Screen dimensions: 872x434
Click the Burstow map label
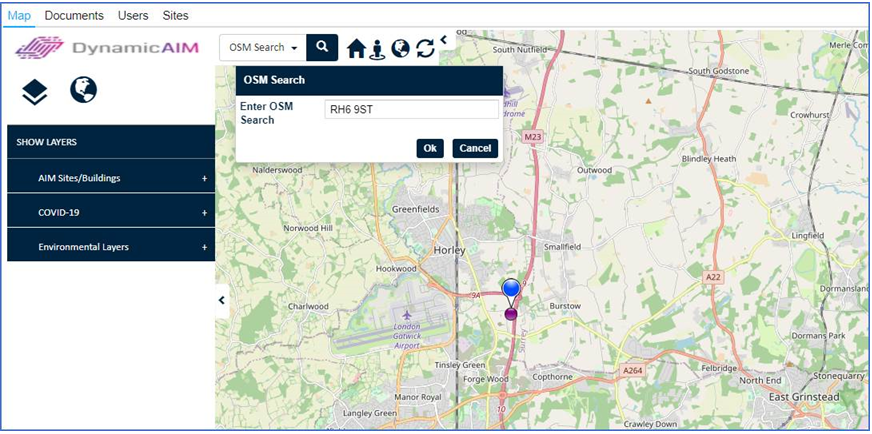pyautogui.click(x=565, y=306)
